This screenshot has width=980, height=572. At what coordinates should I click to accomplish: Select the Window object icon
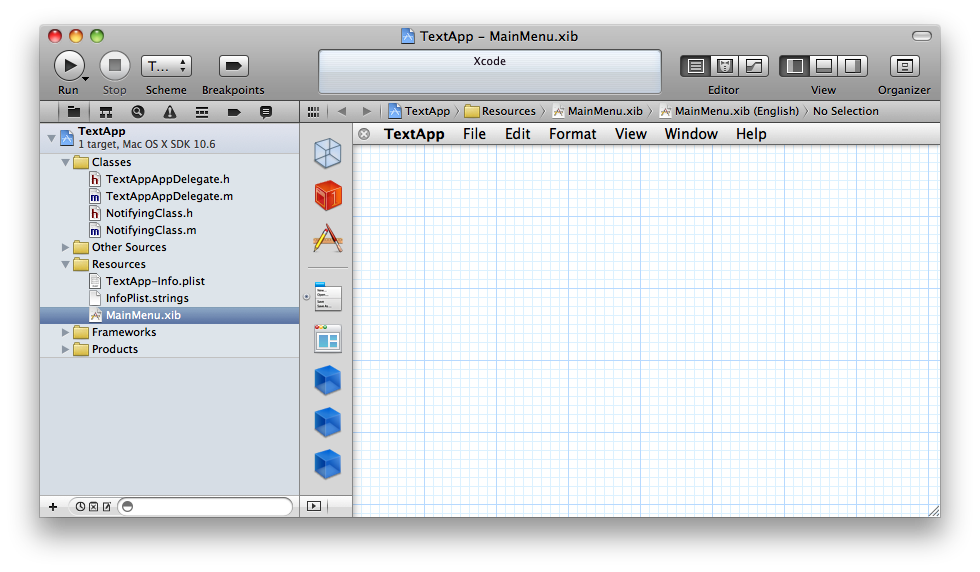(328, 339)
